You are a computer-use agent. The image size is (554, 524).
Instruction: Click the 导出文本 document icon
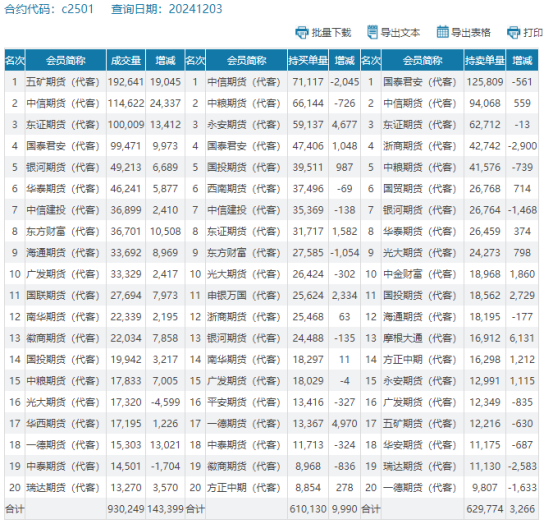pos(372,32)
